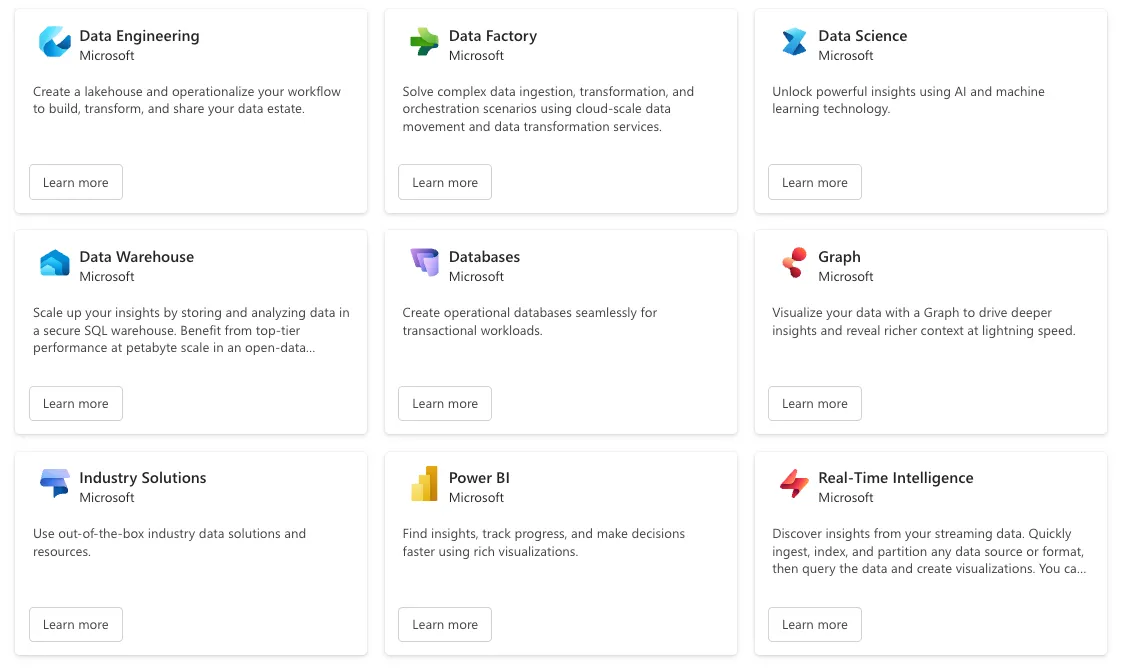Click the red Graph icon
1121x669 pixels.
click(x=794, y=262)
